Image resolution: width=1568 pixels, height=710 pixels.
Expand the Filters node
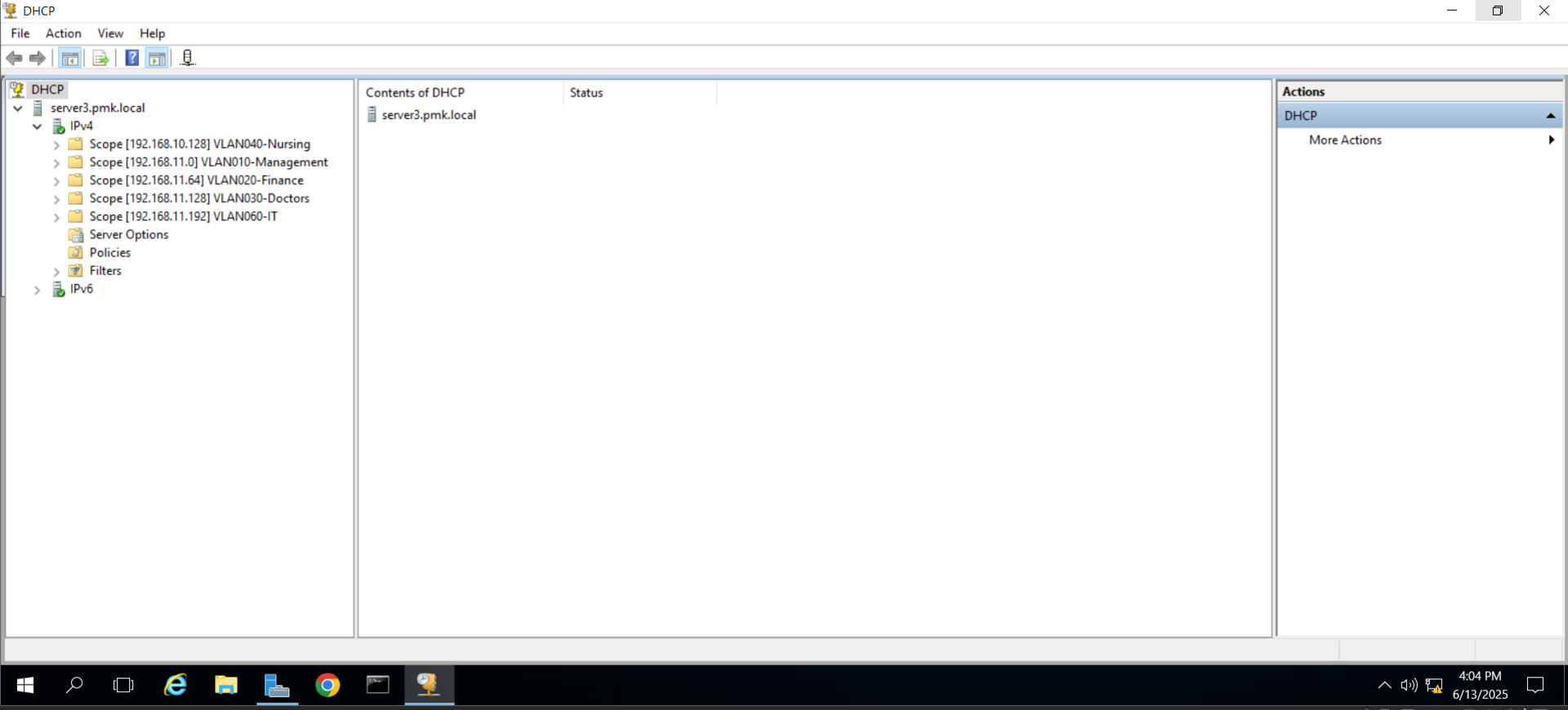click(56, 272)
